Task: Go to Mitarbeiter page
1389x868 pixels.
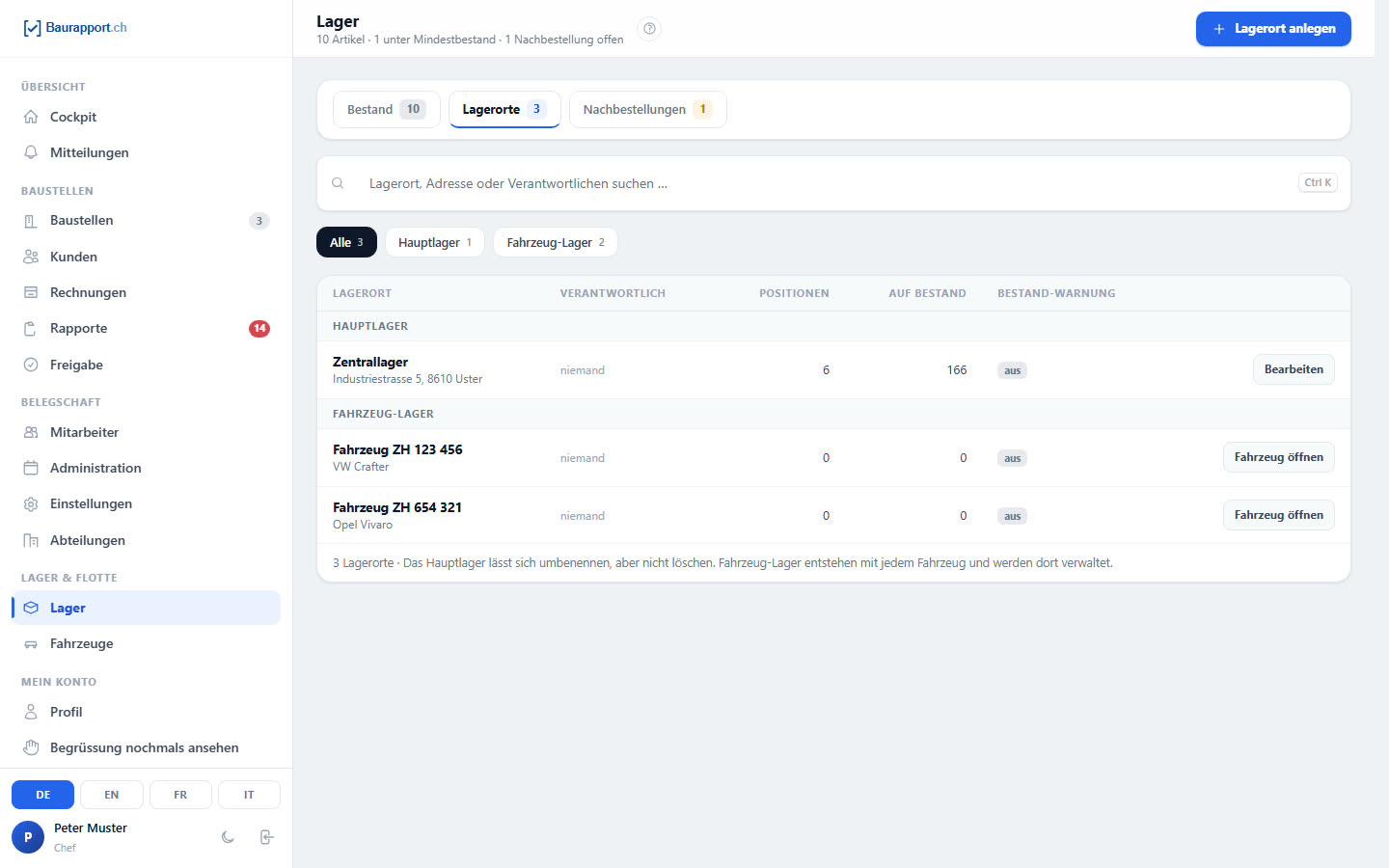Action: [x=146, y=432]
